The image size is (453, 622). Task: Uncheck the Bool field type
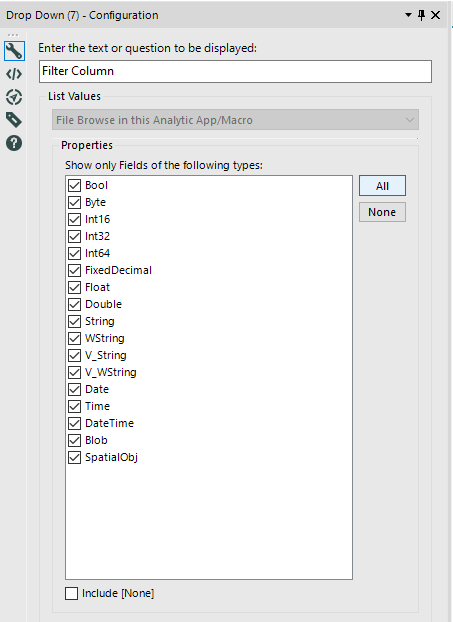pyautogui.click(x=75, y=185)
